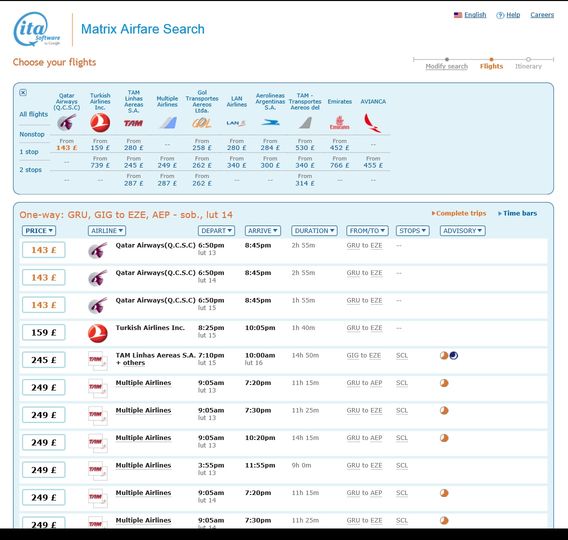Select the 159 £ Turkish Airlines fare
Viewport: 568px width, 540px height.
coord(44,332)
